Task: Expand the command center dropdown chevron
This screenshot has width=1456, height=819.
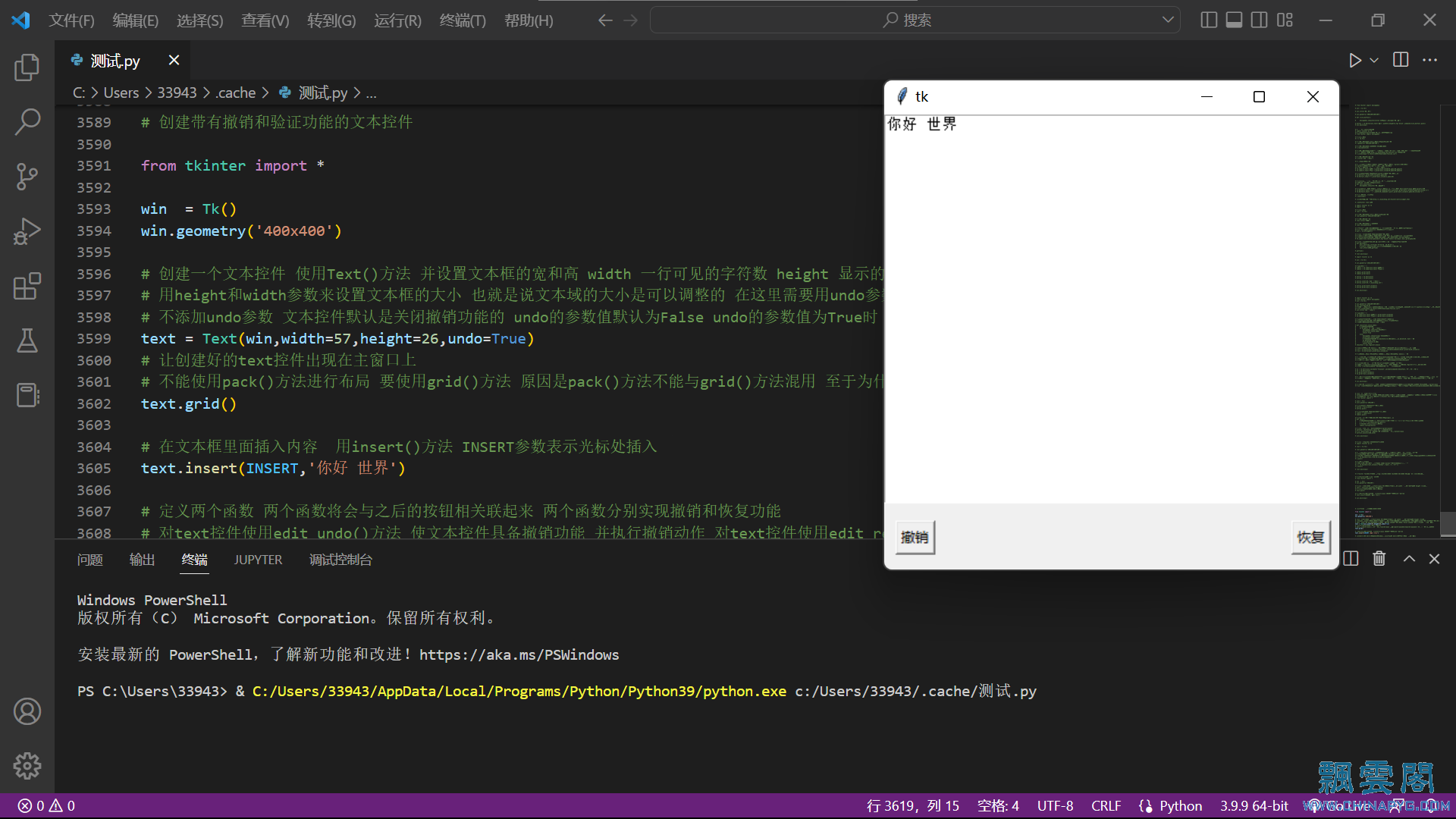Action: (x=1168, y=20)
